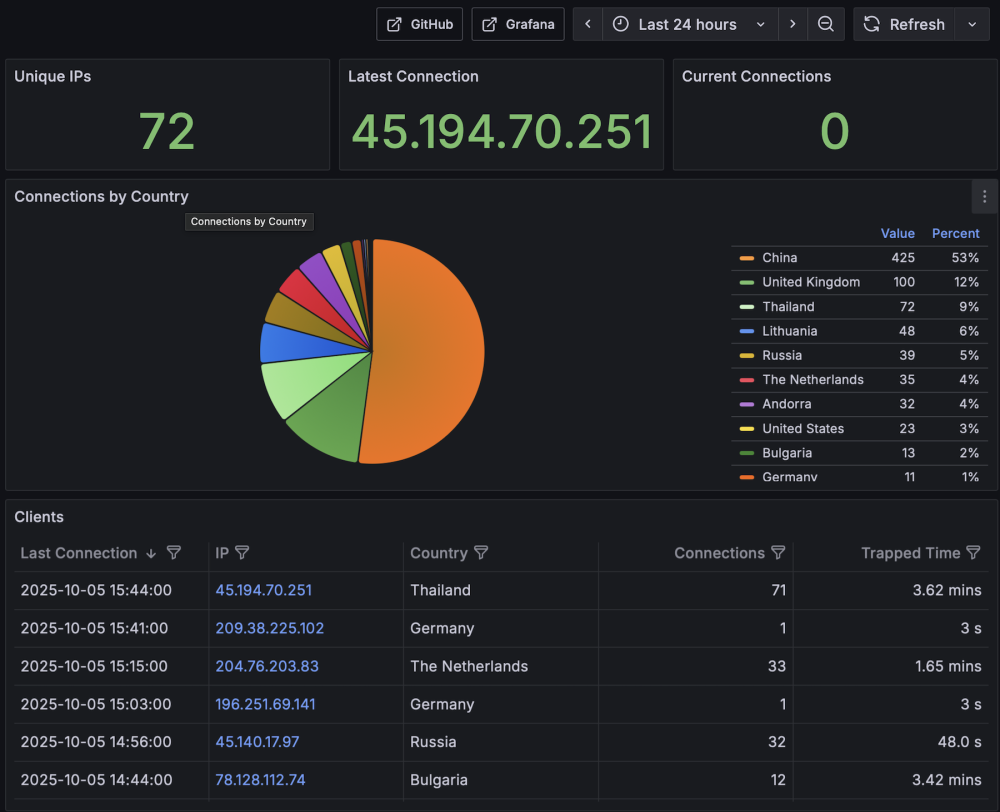1000x812 pixels.
Task: Sort legend by Percent column
Action: coord(955,233)
